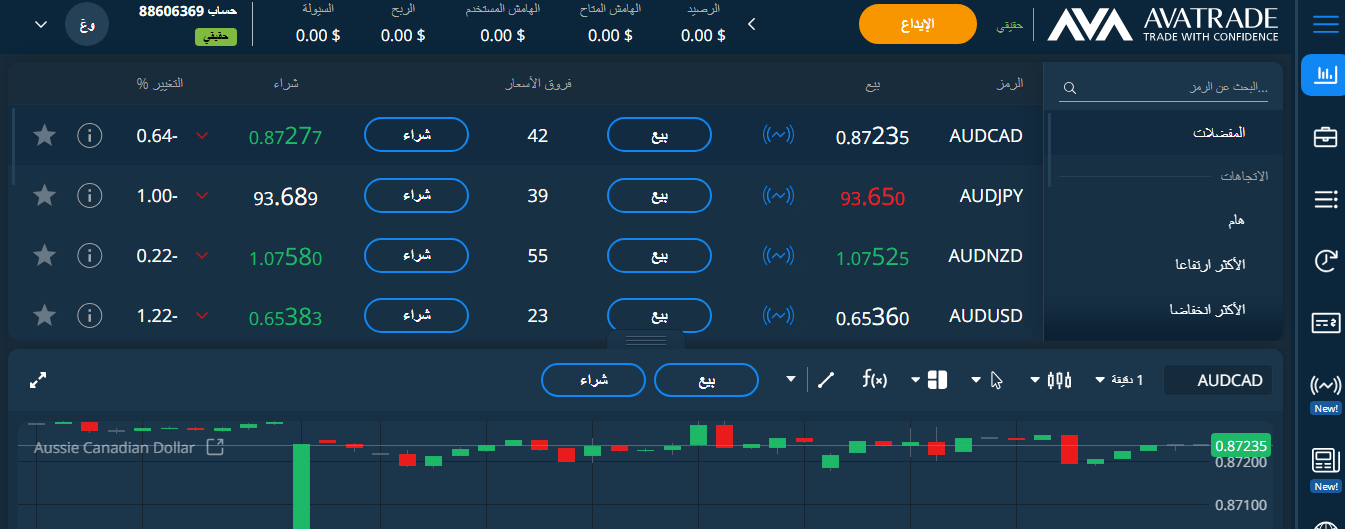
Task: Click the 0.87235 current price label on the chart
Action: 1240,446
